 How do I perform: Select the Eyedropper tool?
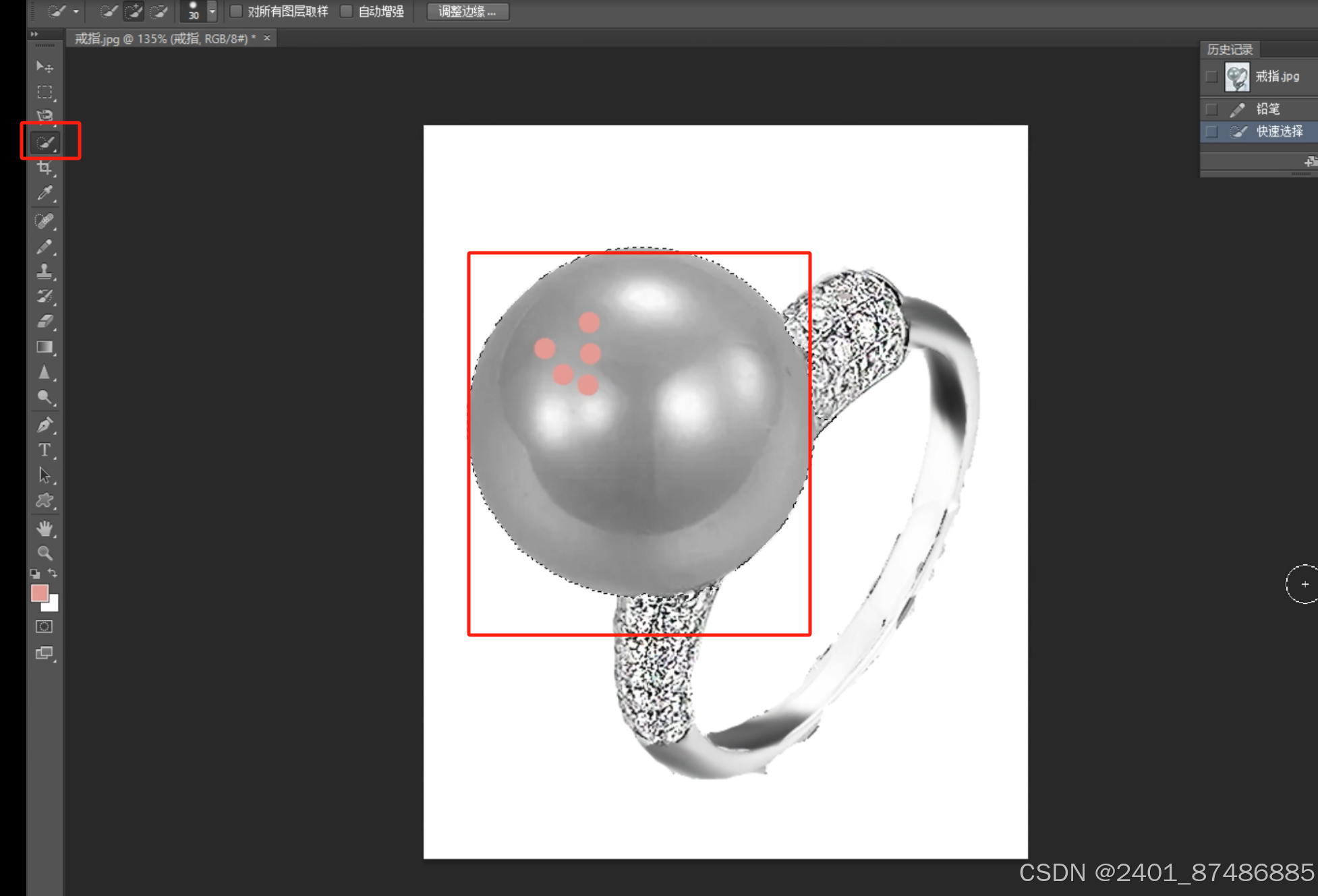pos(45,193)
